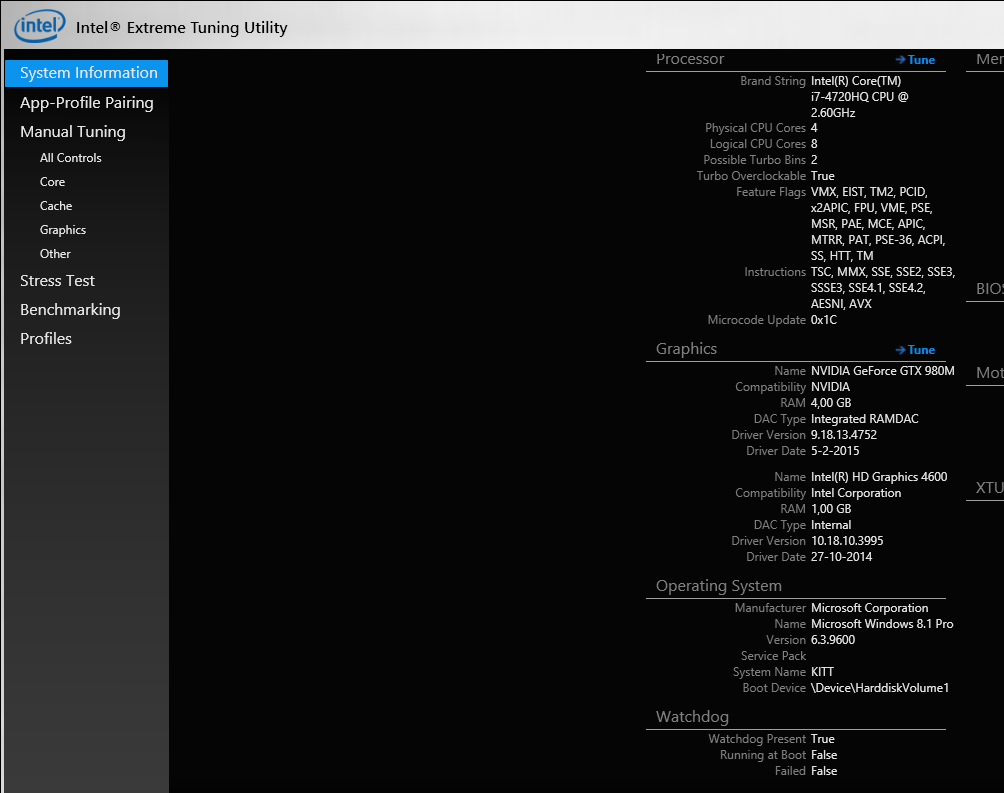Open Other tuning sub-item
The width and height of the screenshot is (1004, 793).
[55, 254]
